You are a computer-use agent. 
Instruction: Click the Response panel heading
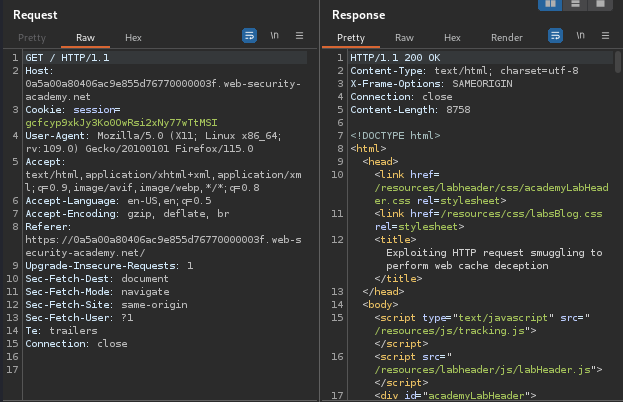358,15
